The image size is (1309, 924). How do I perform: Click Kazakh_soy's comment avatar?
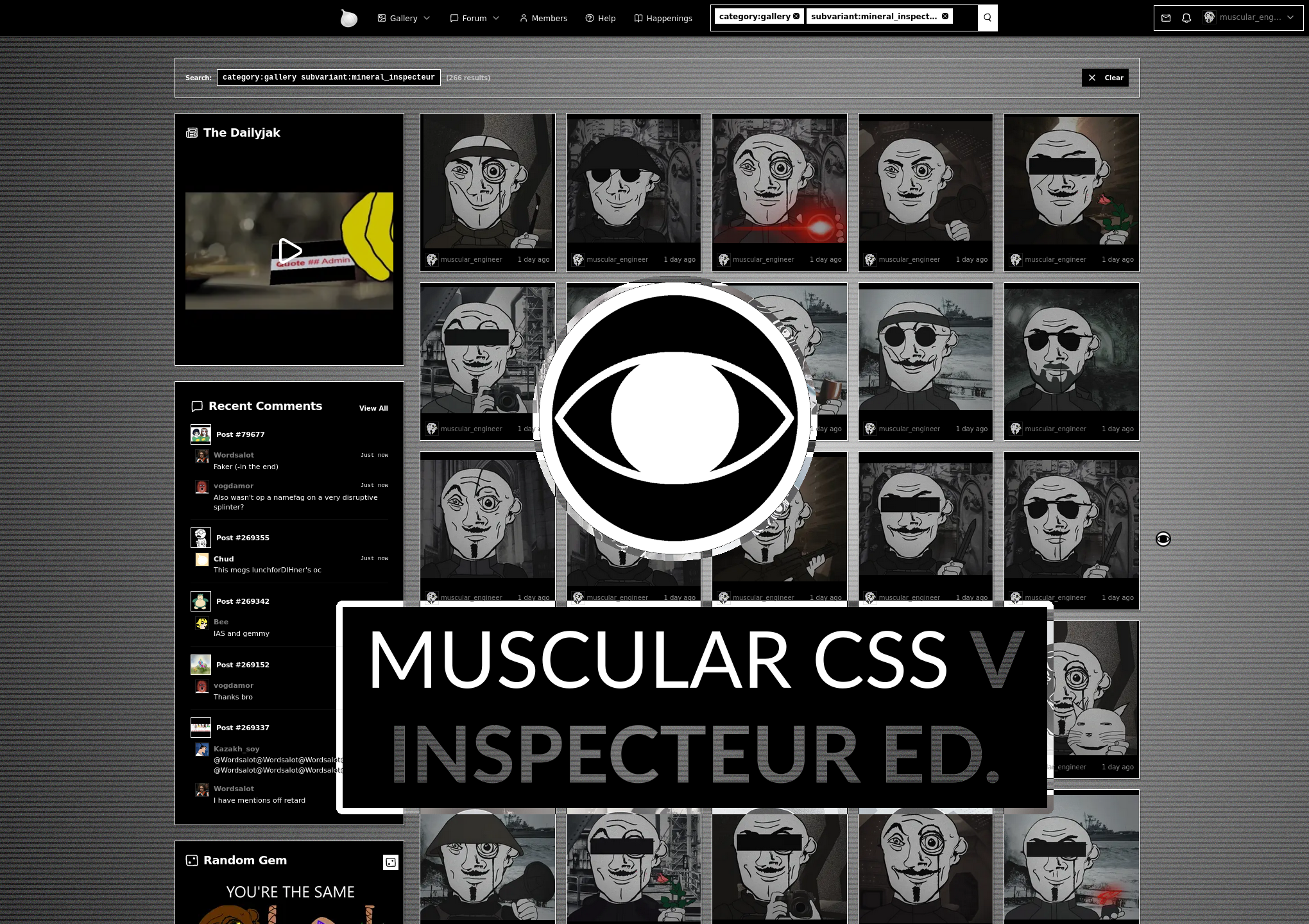(202, 749)
